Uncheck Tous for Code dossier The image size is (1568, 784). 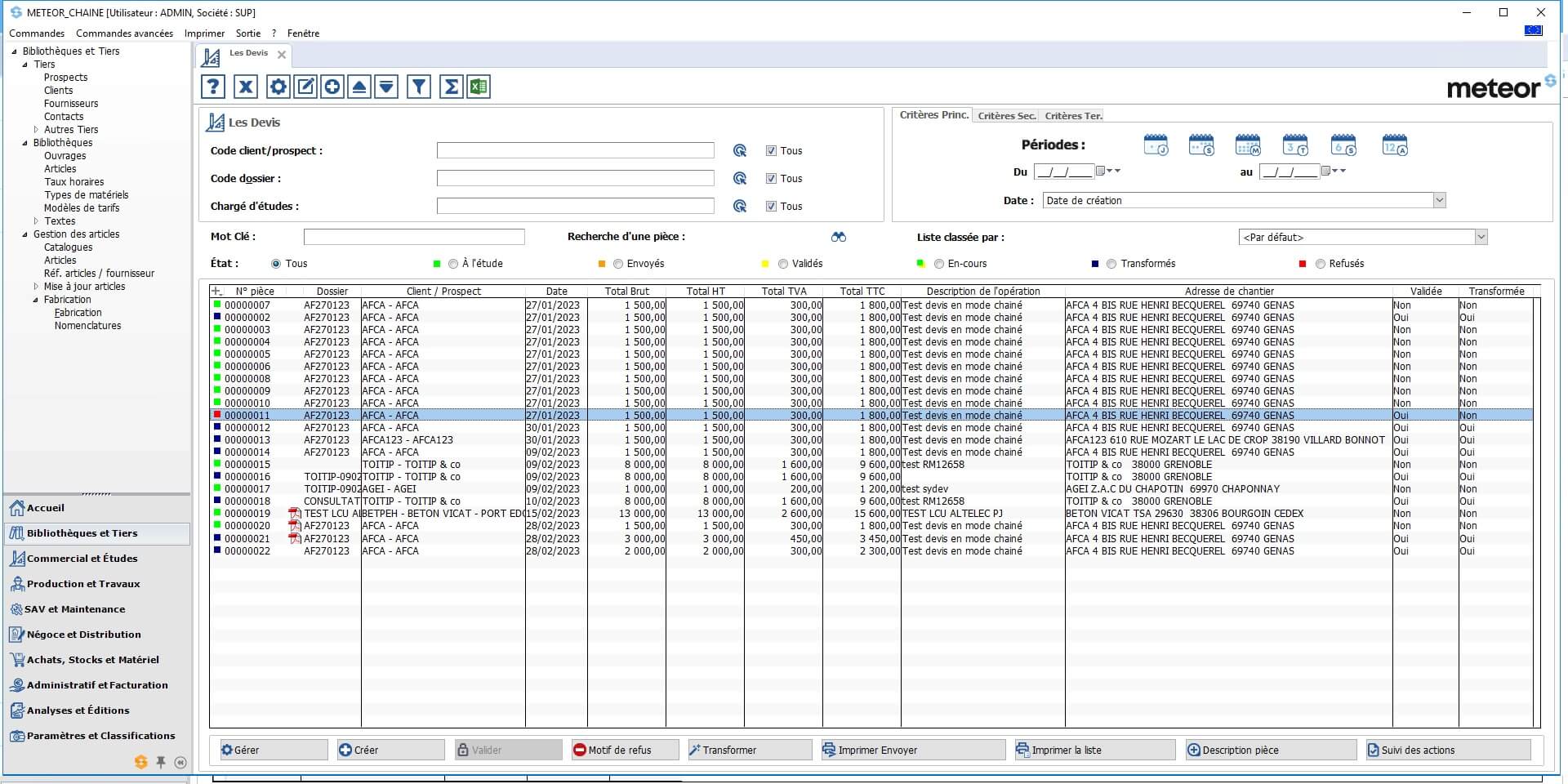(771, 178)
